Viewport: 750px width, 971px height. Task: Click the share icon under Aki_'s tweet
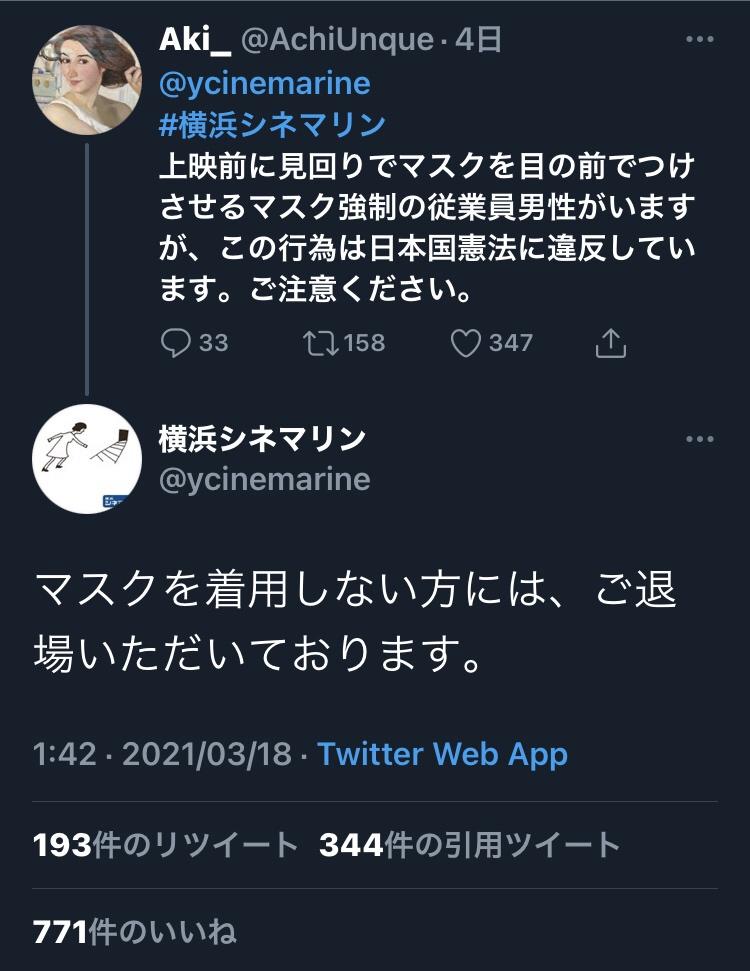[610, 343]
